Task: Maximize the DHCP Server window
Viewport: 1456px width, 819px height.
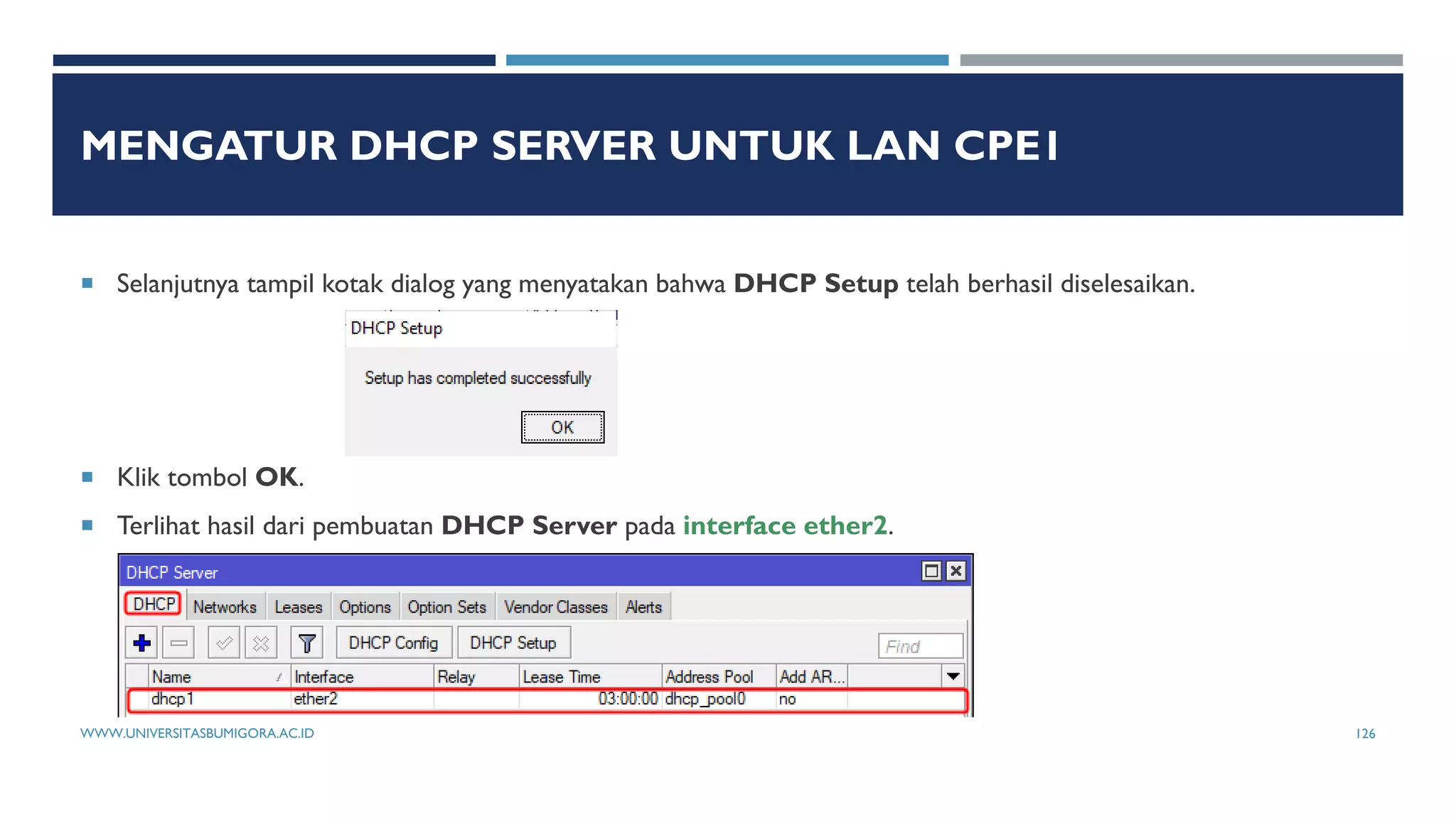Action: click(x=931, y=571)
